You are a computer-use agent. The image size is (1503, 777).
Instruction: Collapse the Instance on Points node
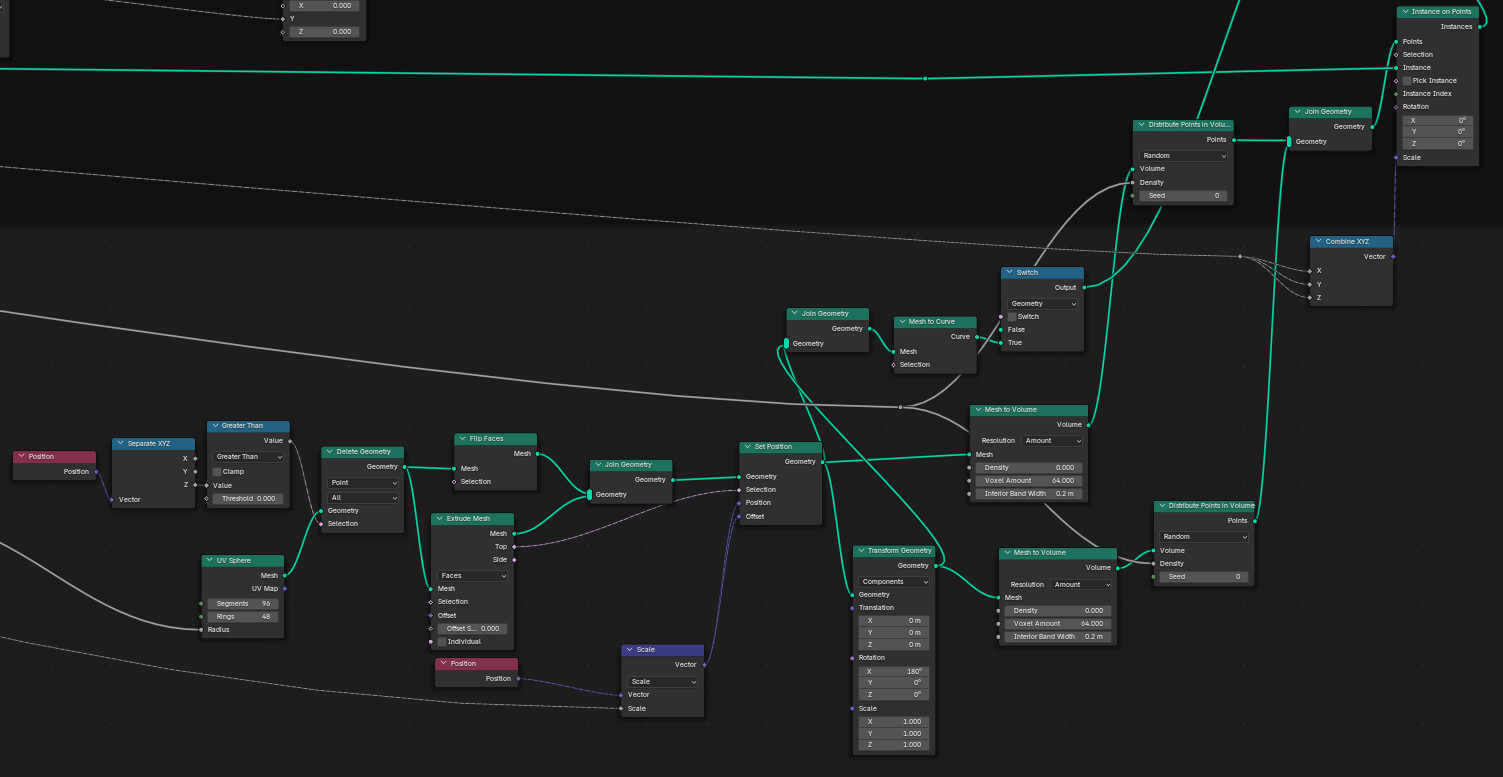point(1404,12)
